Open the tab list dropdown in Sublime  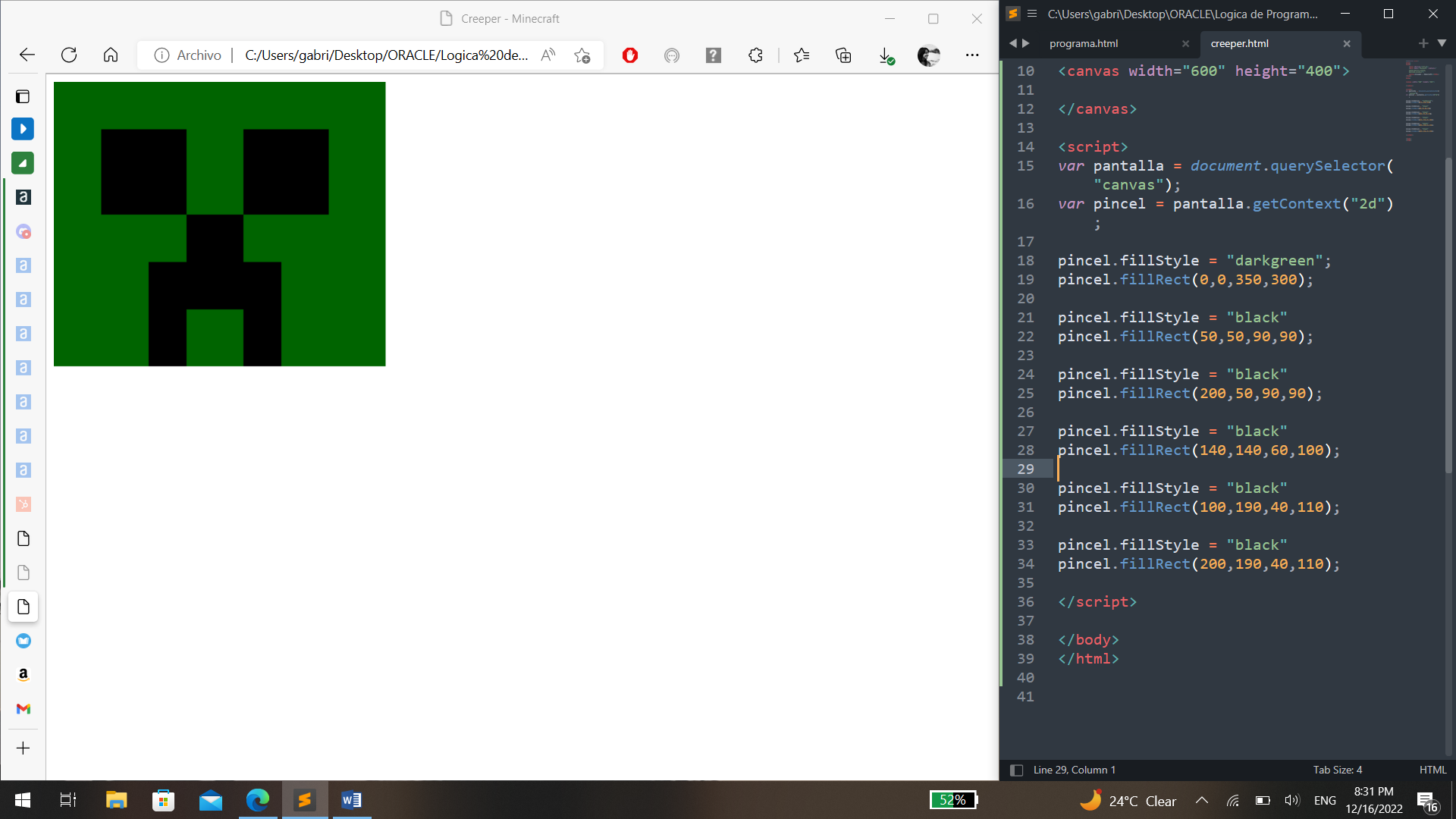click(x=1442, y=43)
